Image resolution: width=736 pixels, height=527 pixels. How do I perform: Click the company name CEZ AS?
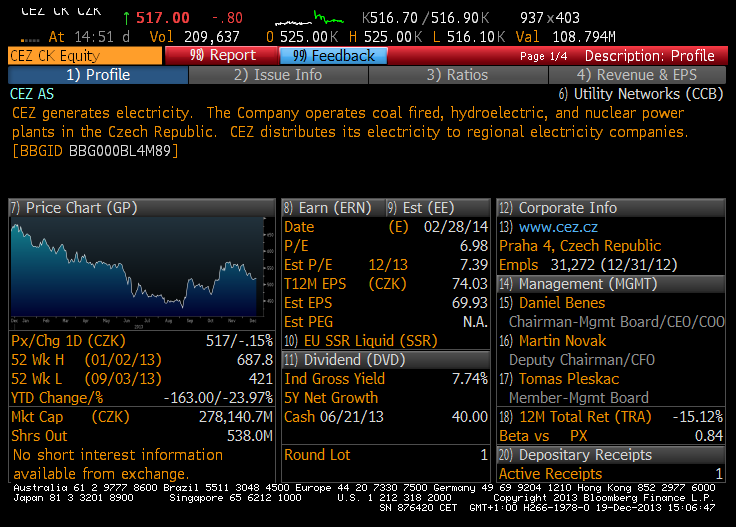pyautogui.click(x=32, y=94)
